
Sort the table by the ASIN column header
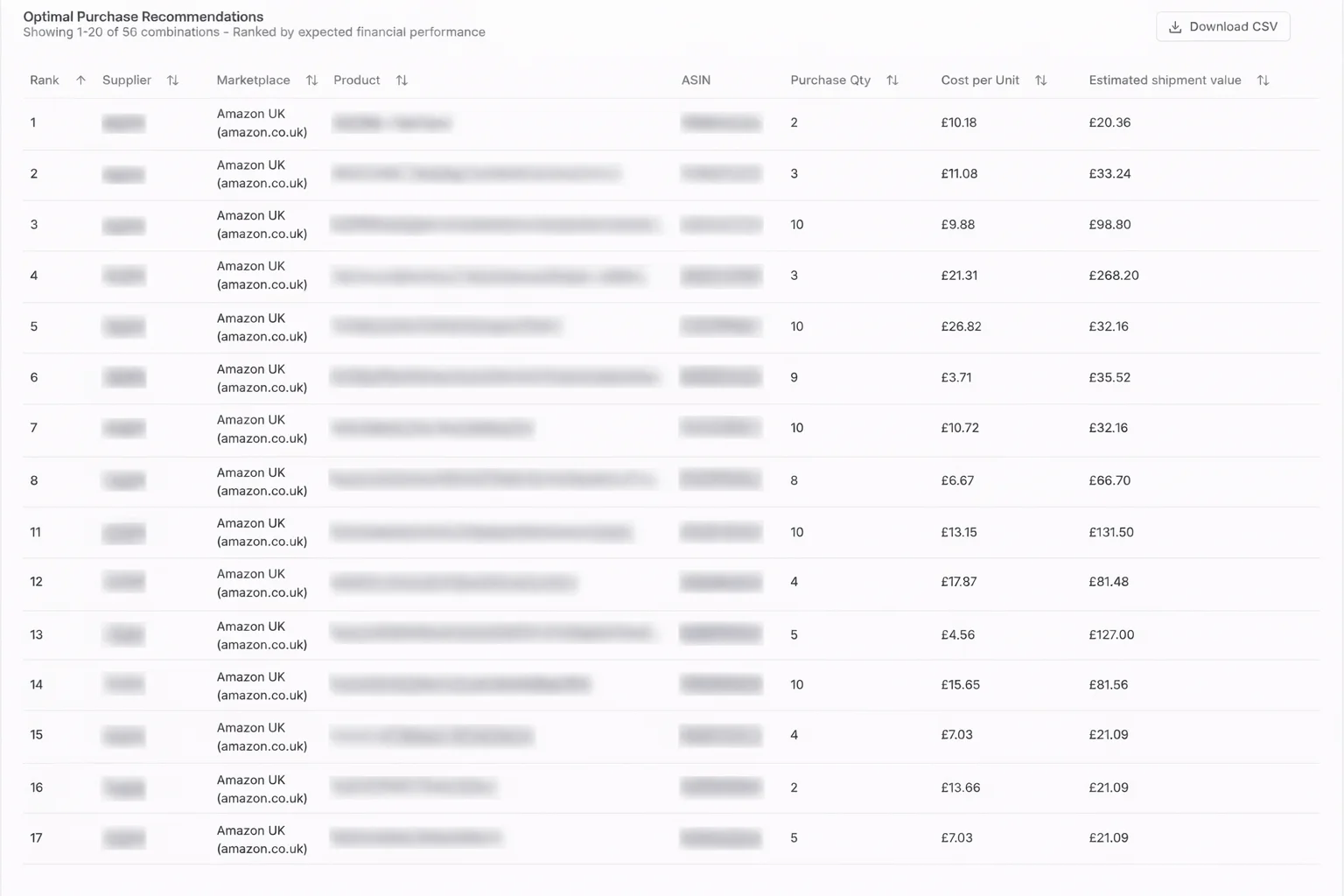(696, 80)
